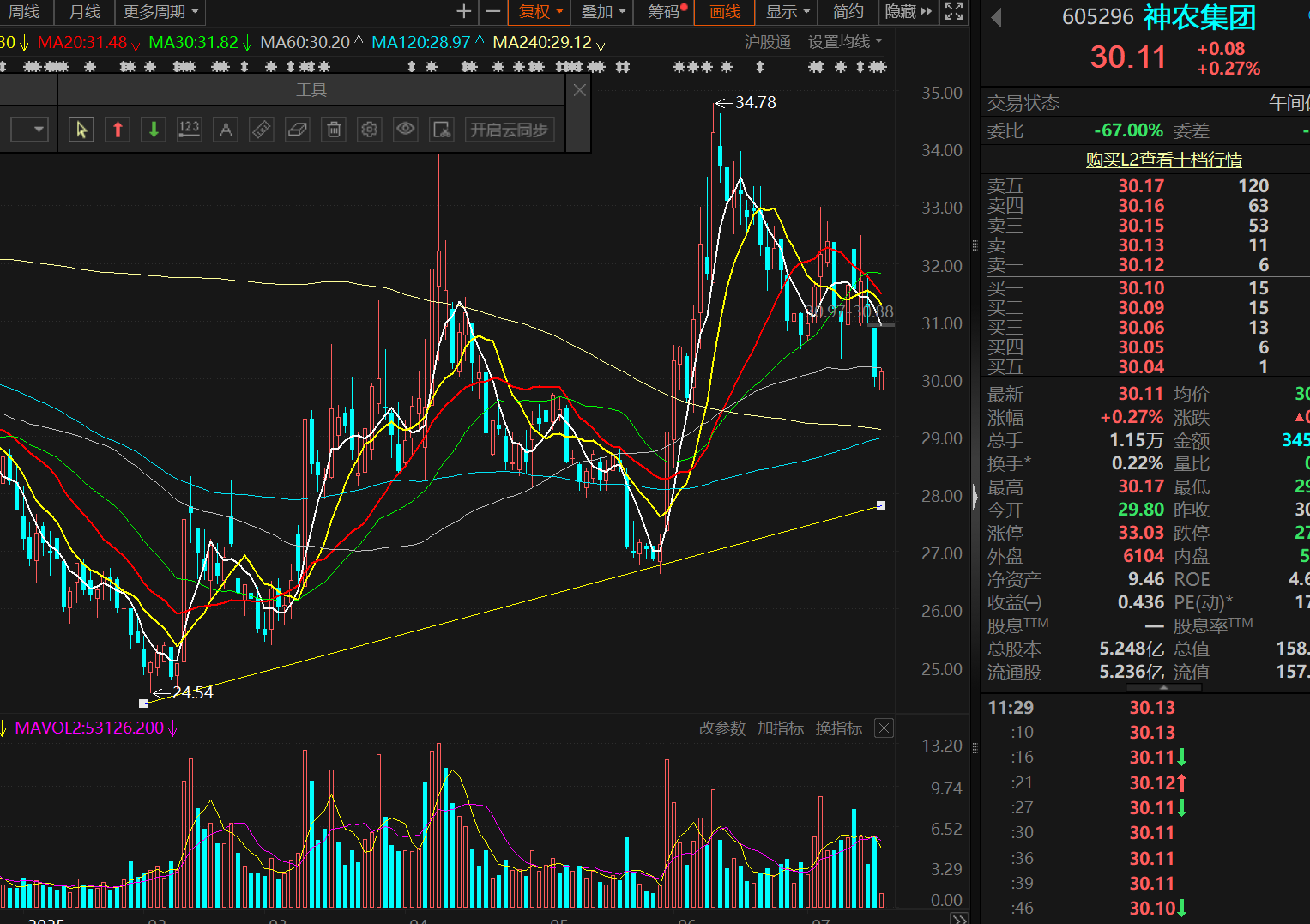This screenshot has height=924, width=1310.
Task: Click 购买L2查看十档行情 link
Action: tap(1163, 160)
